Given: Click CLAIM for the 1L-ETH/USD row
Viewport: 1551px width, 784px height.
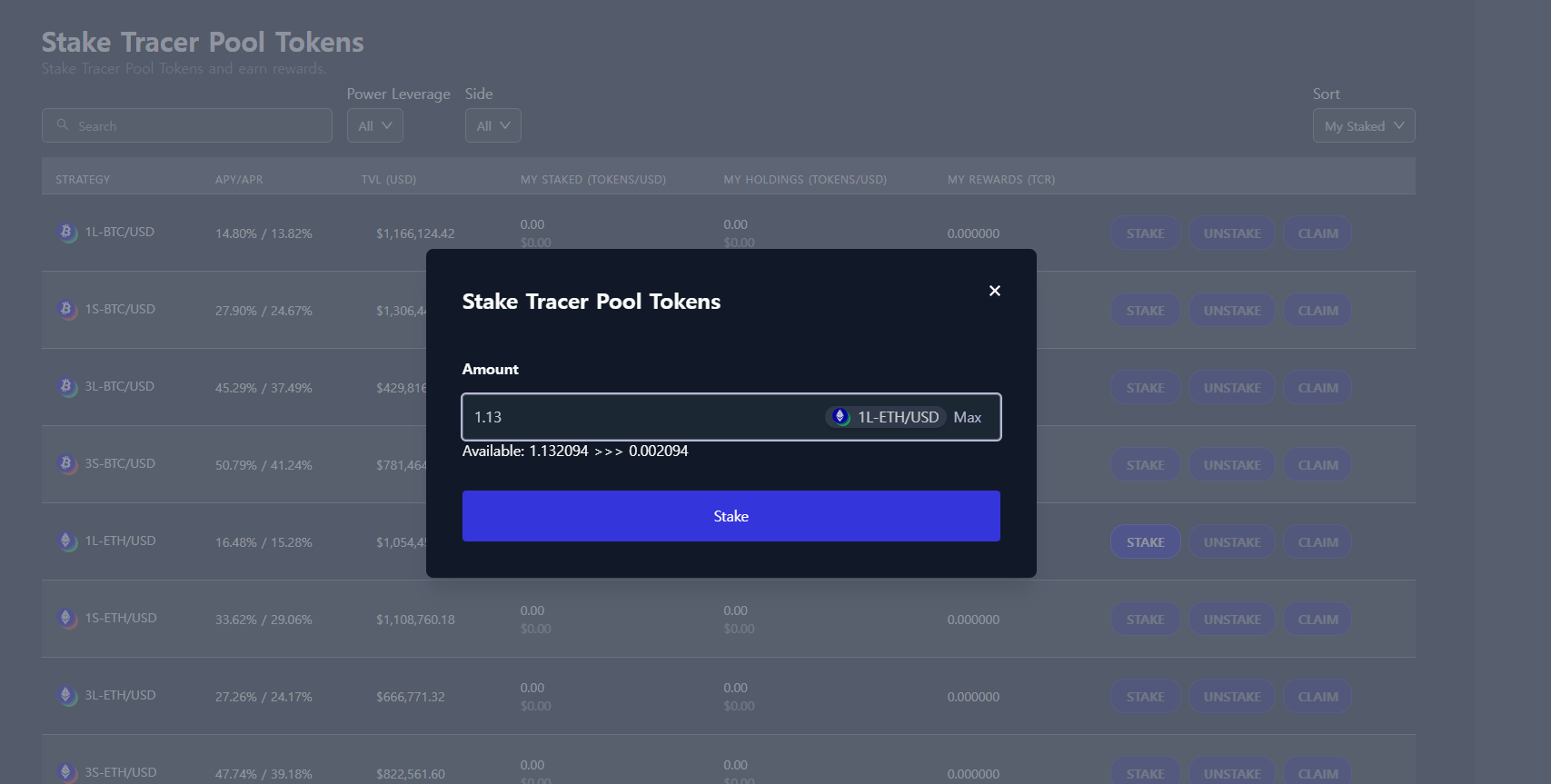Looking at the screenshot, I should 1317,542.
